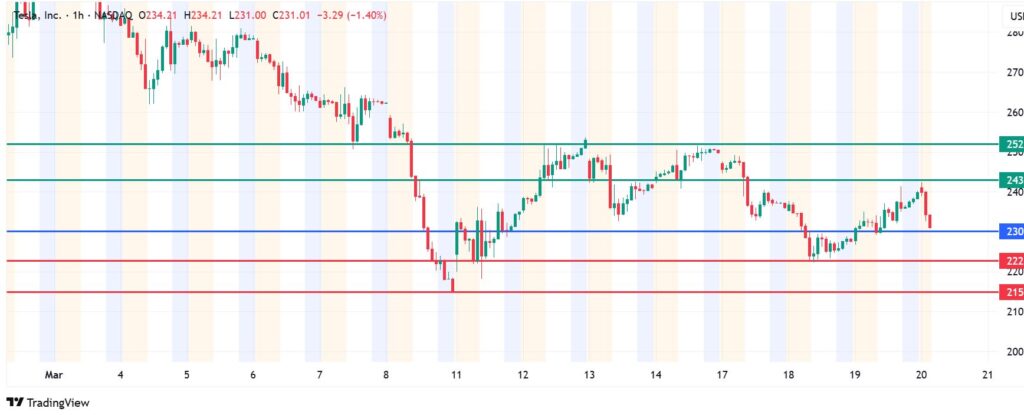Click the red 222 price tag

click(x=1012, y=261)
